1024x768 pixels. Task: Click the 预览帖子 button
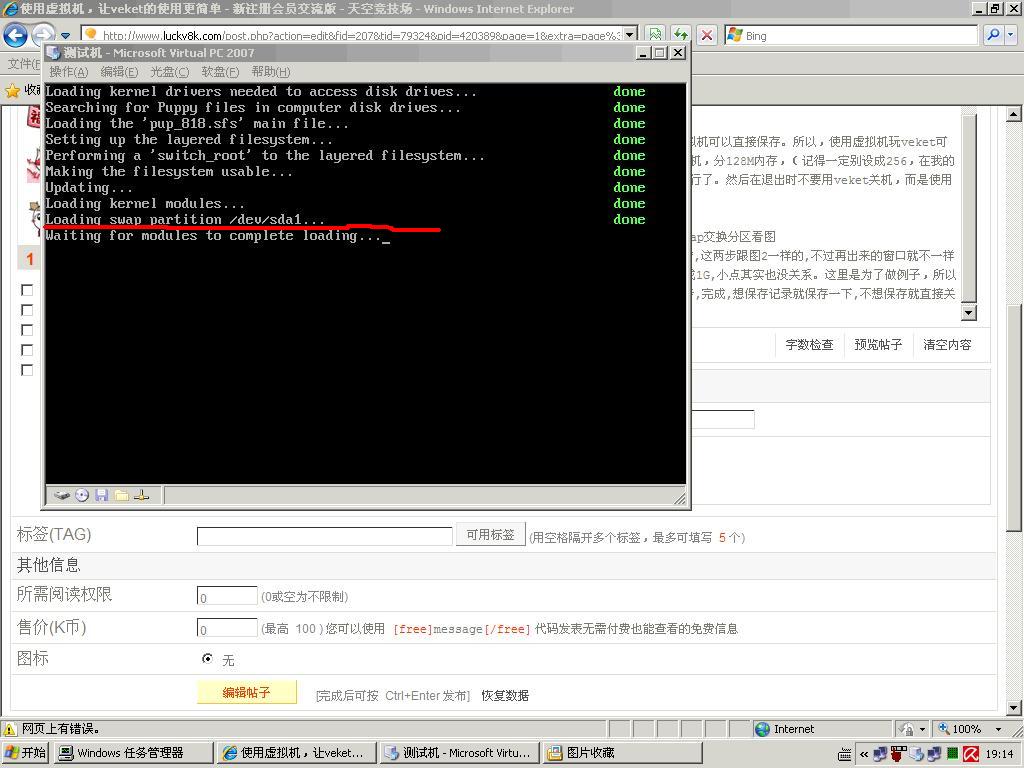[x=878, y=345]
